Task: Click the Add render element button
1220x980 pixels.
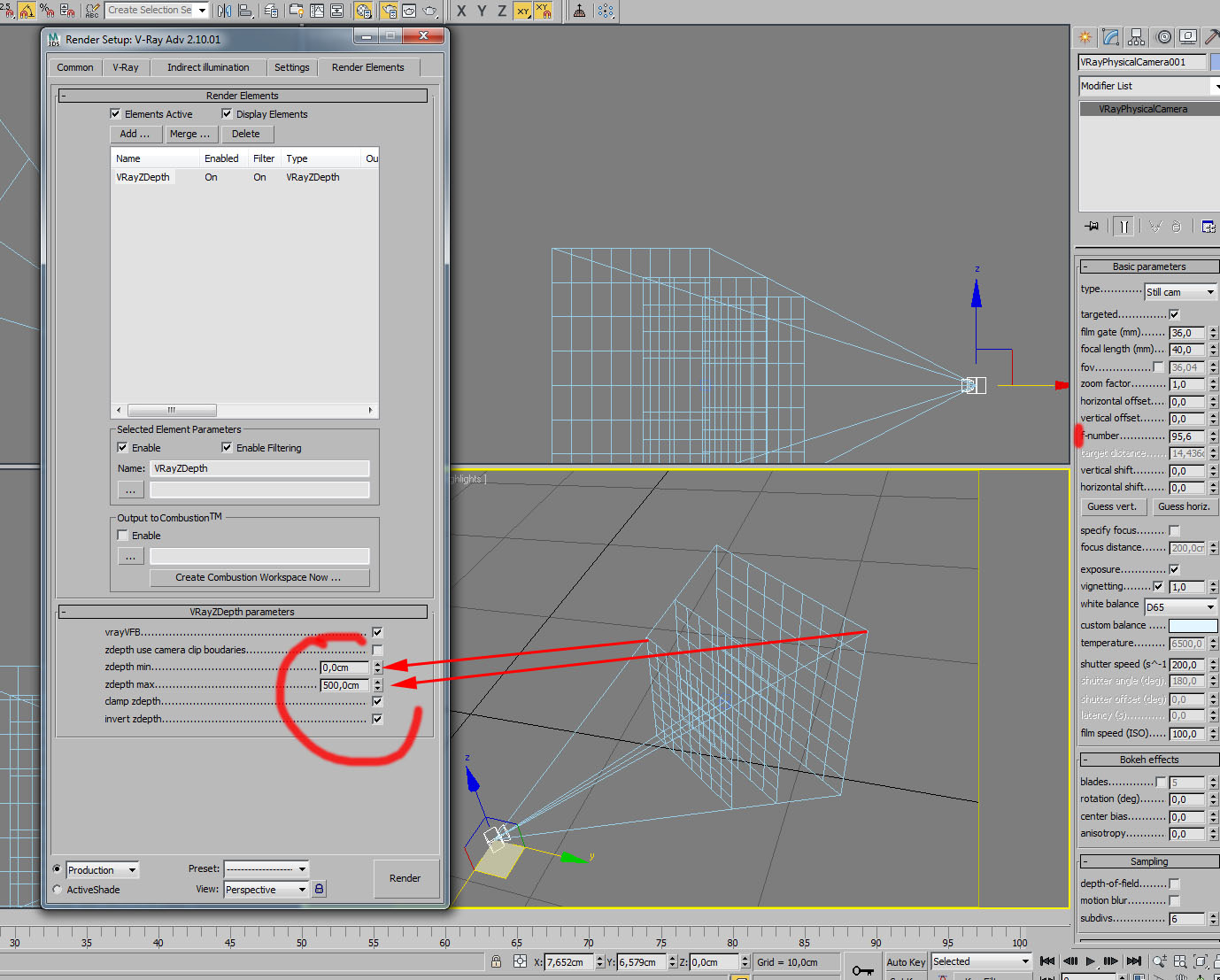Action: click(x=135, y=134)
